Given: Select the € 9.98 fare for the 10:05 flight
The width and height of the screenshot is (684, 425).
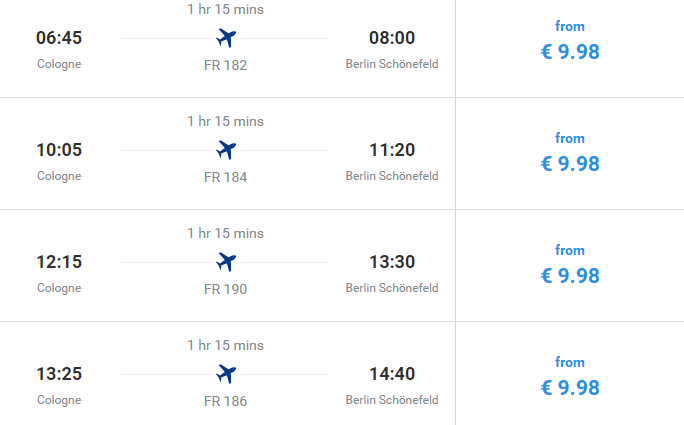Looking at the screenshot, I should pos(570,163).
